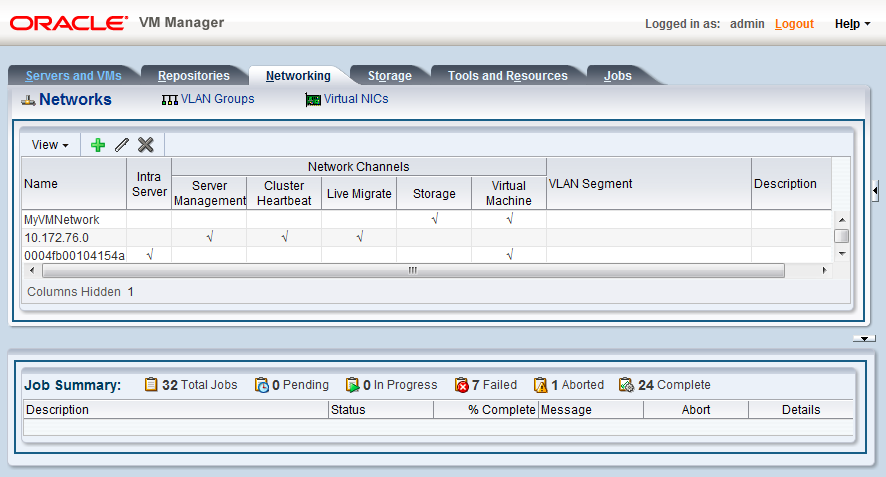Click the Total Jobs clipboard icon
This screenshot has width=886, height=477.
click(151, 384)
